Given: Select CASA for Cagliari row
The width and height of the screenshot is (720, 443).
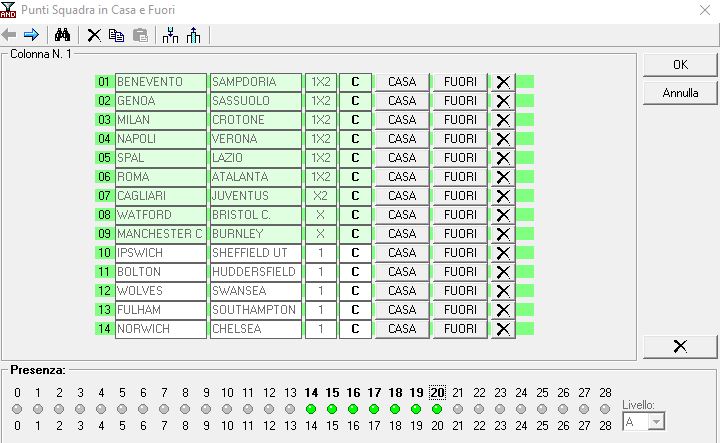Looking at the screenshot, I should (x=402, y=196).
